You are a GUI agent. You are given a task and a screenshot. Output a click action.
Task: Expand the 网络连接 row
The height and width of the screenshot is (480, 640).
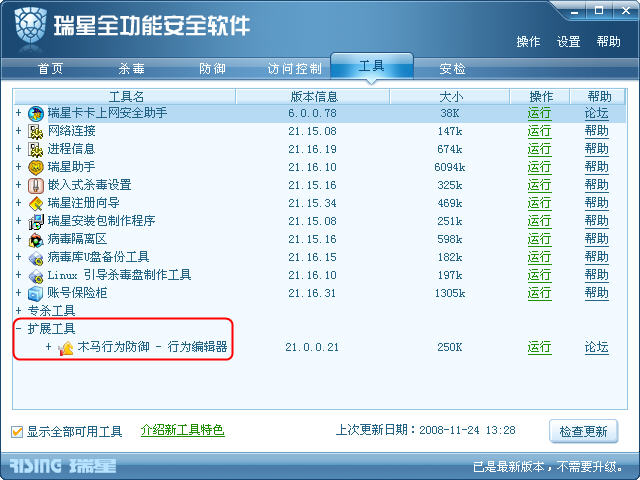(18, 131)
